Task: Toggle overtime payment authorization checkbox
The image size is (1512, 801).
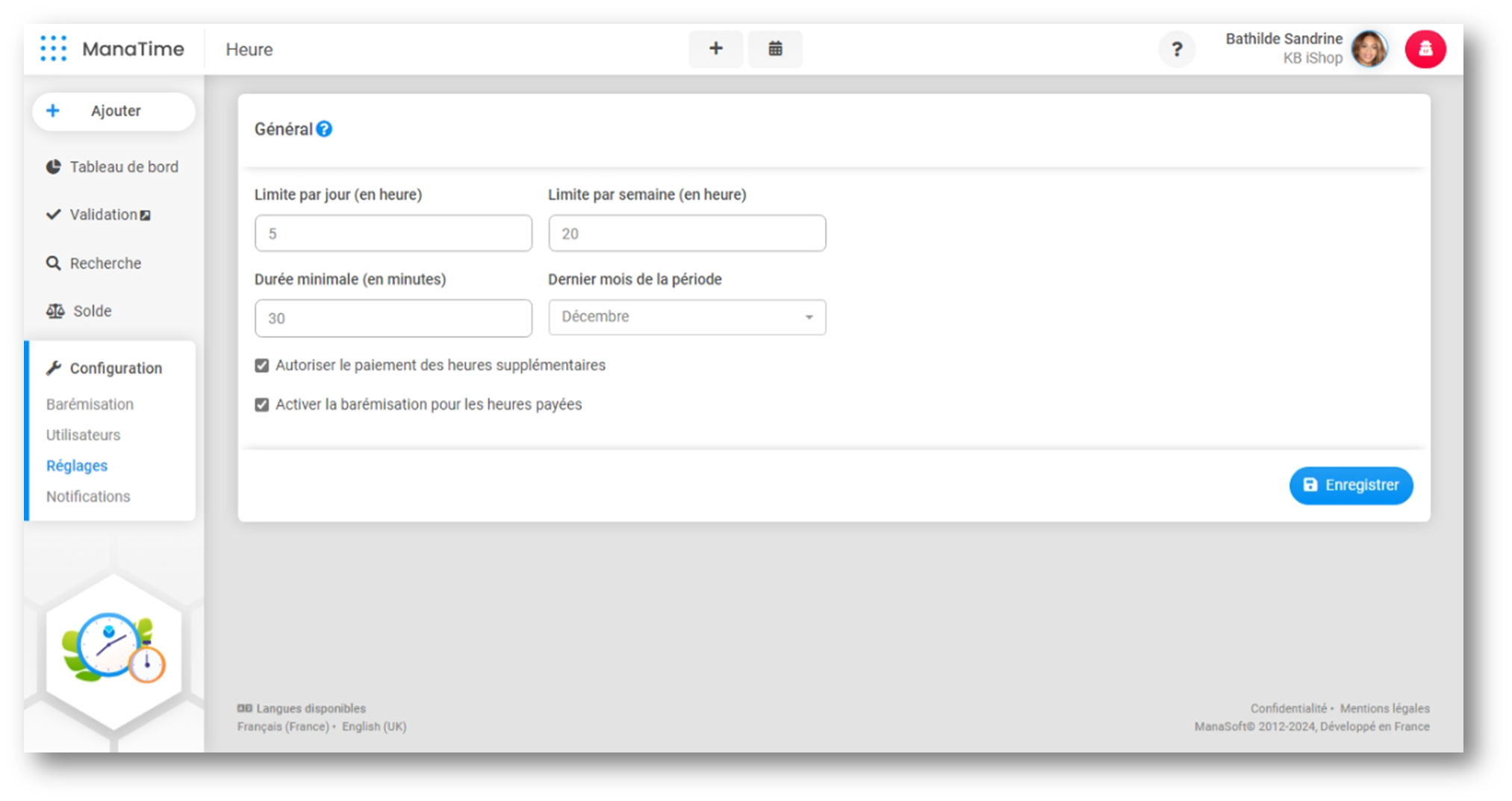Action: (262, 366)
